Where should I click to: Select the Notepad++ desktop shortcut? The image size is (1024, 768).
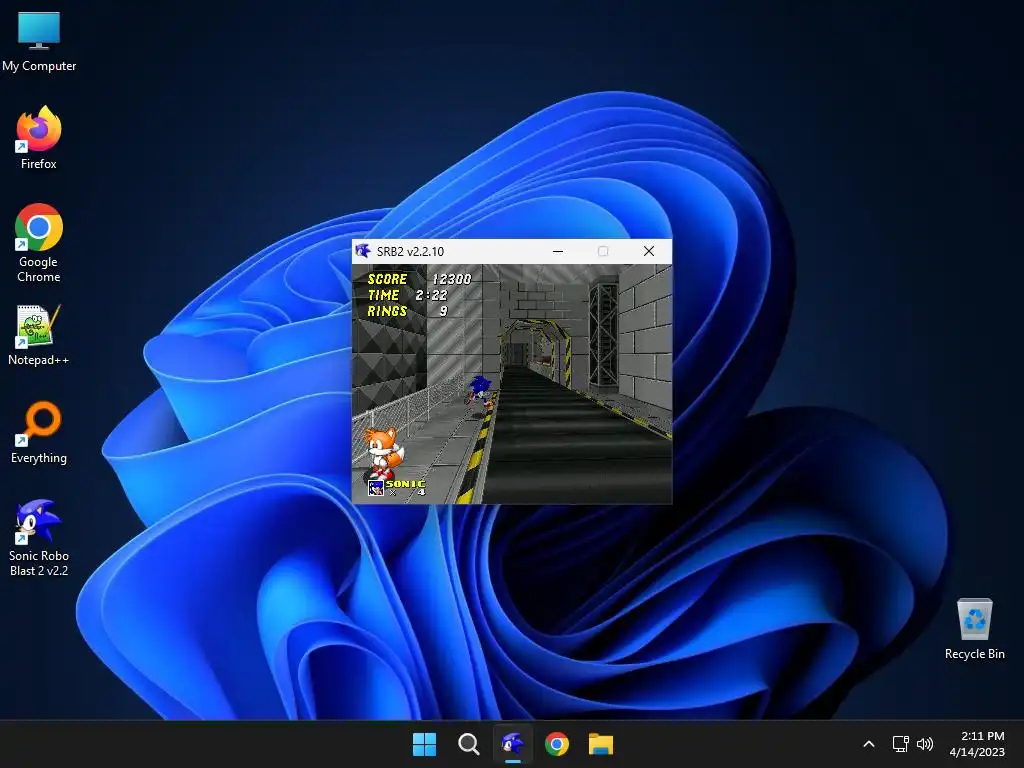(39, 334)
